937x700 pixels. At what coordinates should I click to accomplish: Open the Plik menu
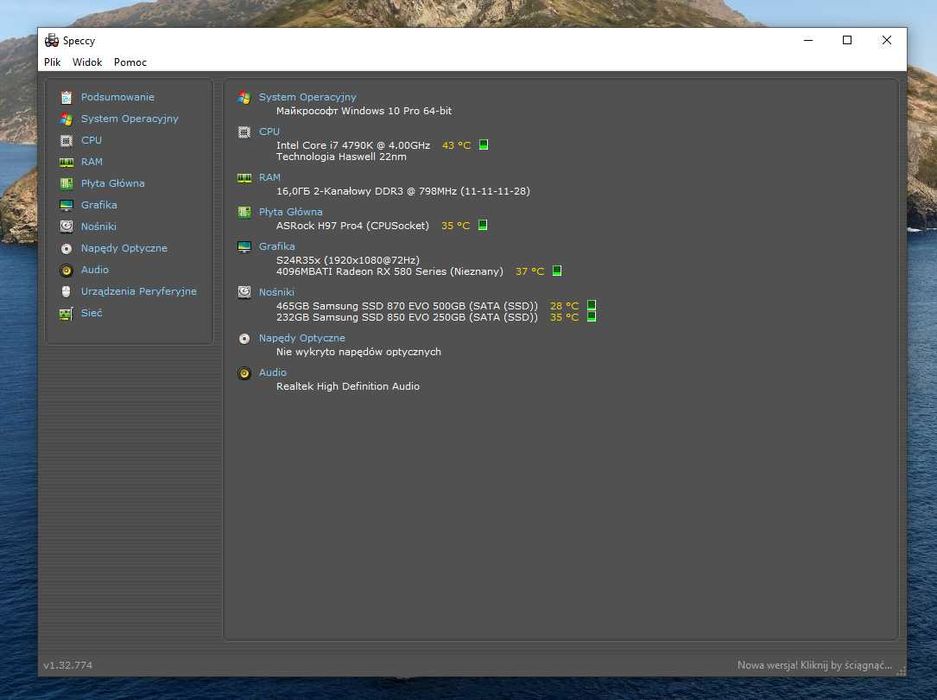coord(52,62)
